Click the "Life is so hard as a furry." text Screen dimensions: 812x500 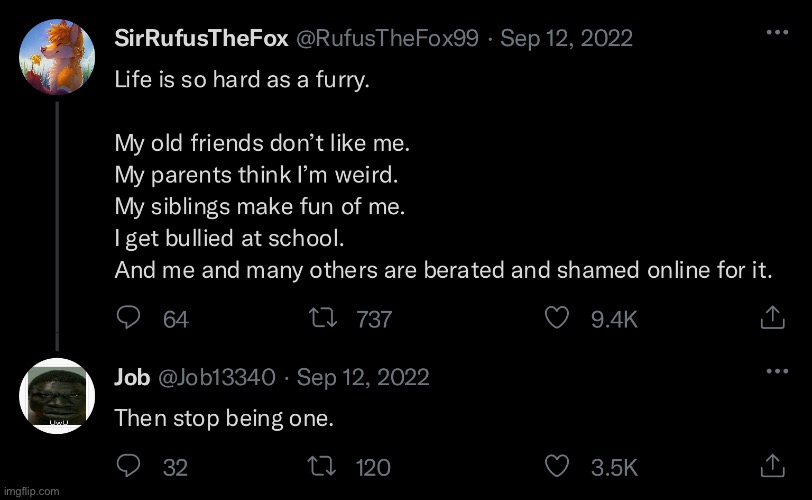(242, 79)
